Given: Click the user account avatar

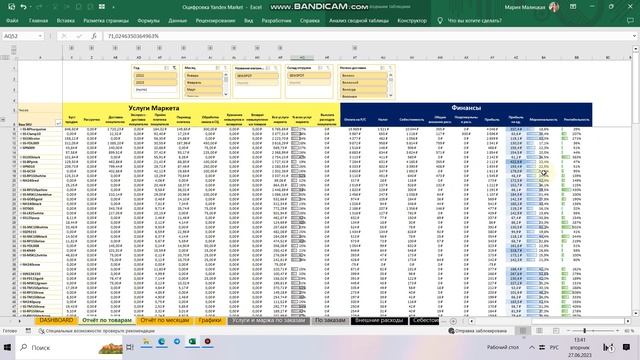Looking at the screenshot, I should coord(554,7).
